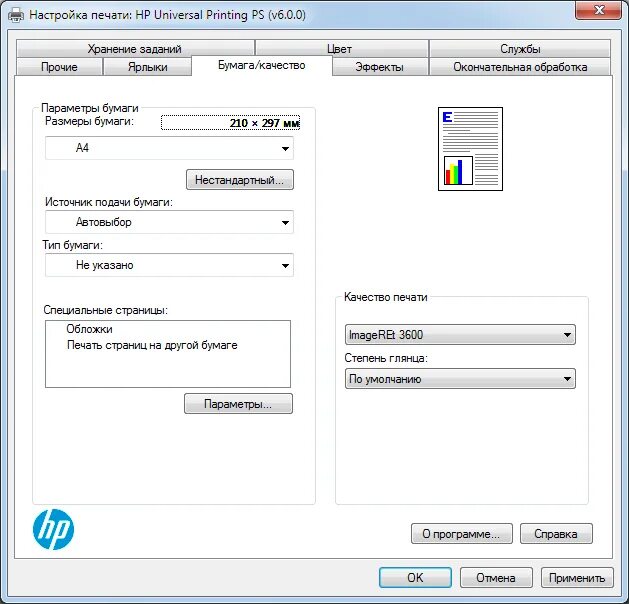Open the Окончательная обработка tab

[520, 67]
